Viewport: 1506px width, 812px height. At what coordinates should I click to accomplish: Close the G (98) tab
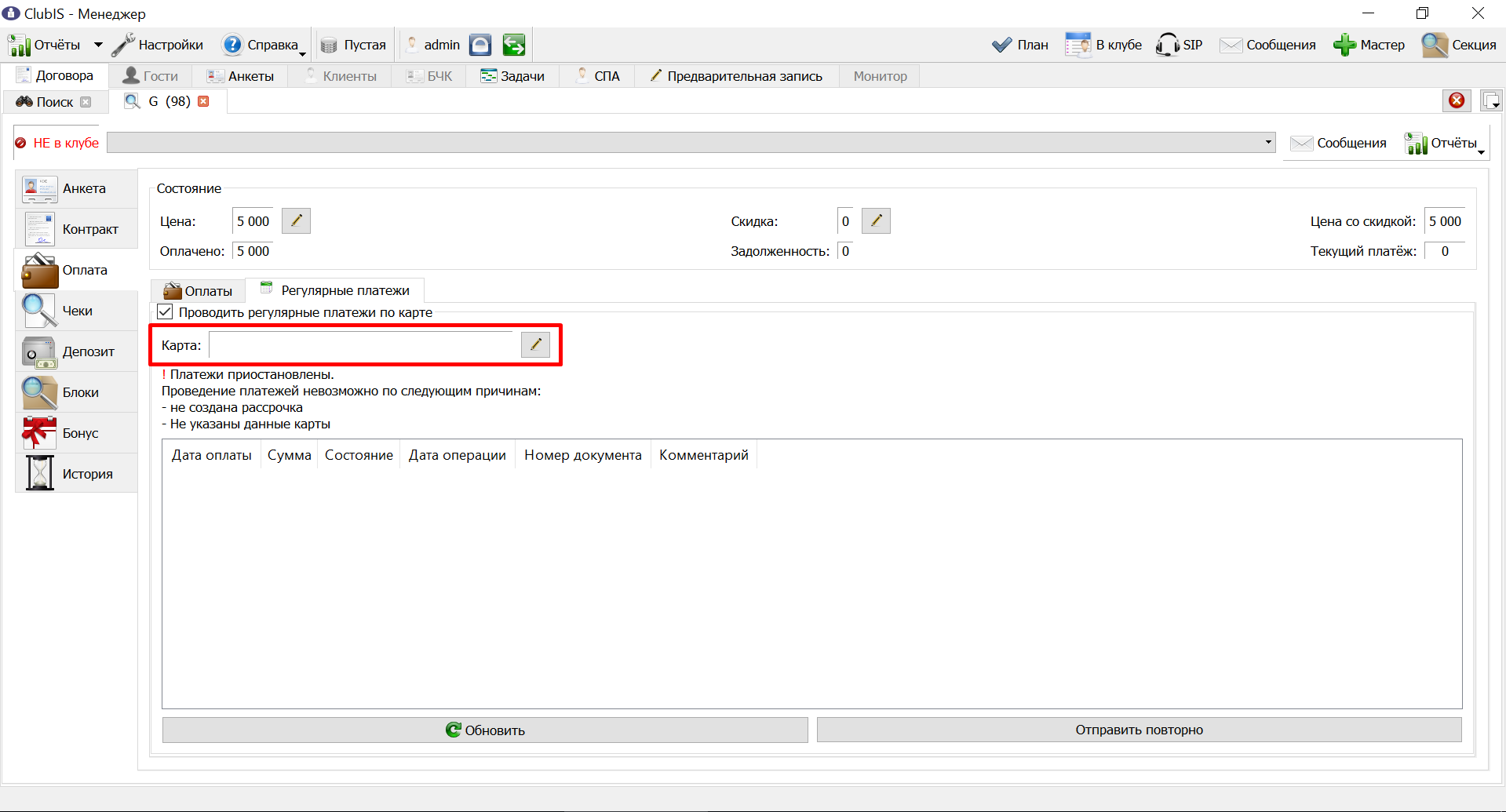[x=203, y=101]
